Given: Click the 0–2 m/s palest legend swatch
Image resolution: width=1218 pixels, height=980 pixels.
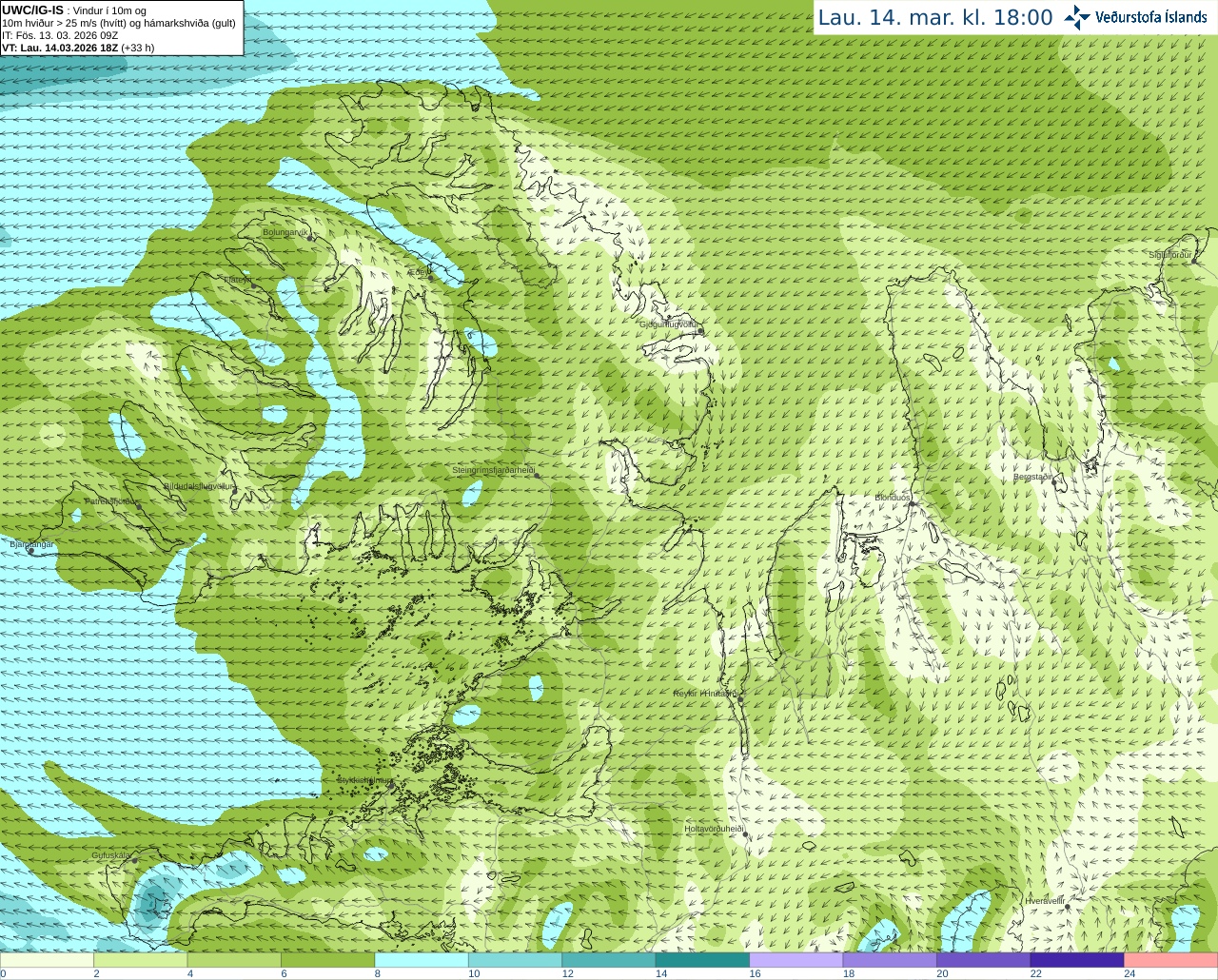Looking at the screenshot, I should [48, 960].
